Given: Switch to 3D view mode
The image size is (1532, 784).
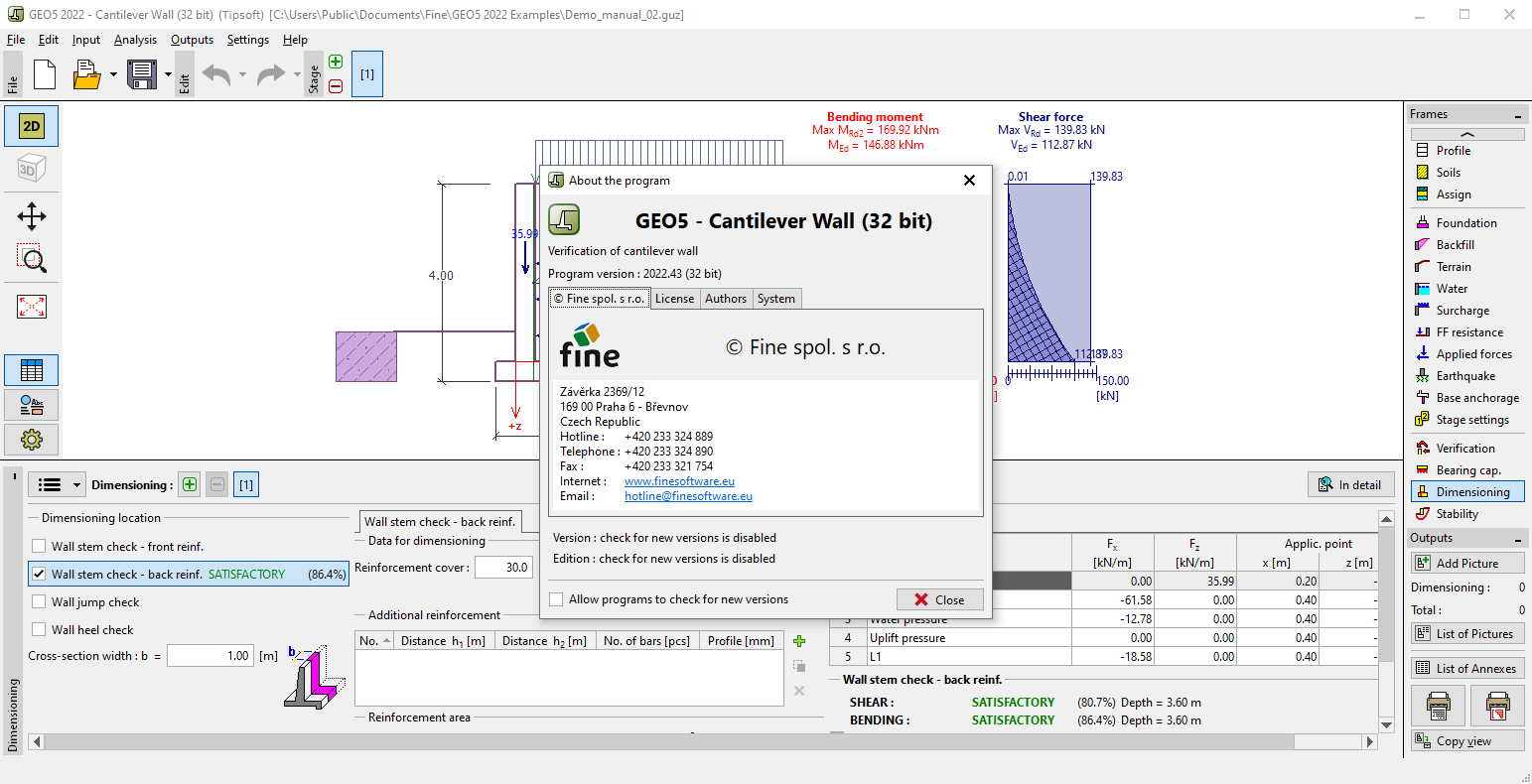Looking at the screenshot, I should coord(32,170).
